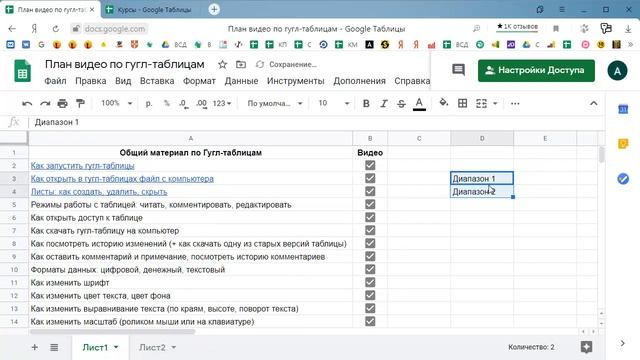
Task: Open the 123 number format dropdown
Action: [x=222, y=104]
